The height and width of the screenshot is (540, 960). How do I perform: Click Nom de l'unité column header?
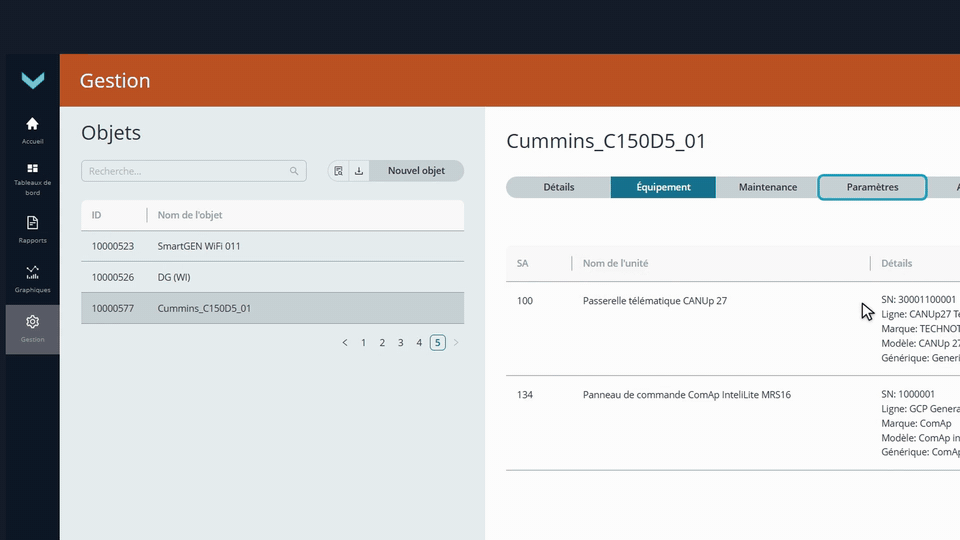615,263
